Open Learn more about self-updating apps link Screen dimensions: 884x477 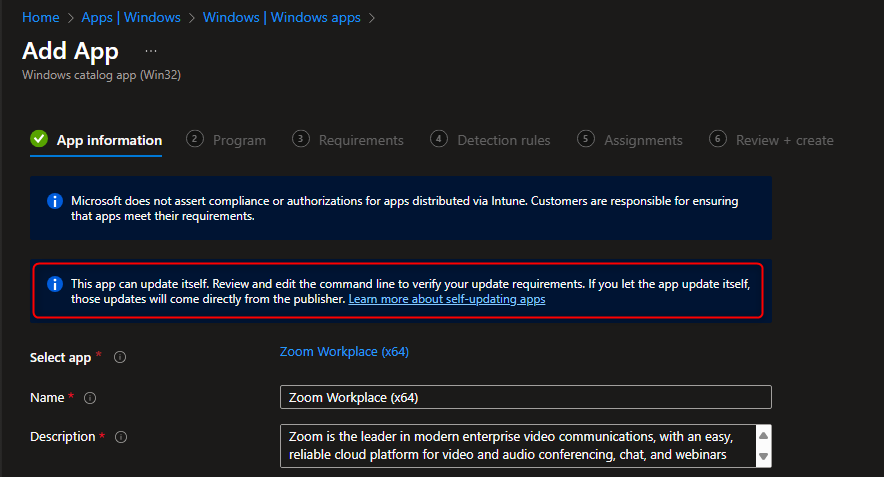[447, 299]
